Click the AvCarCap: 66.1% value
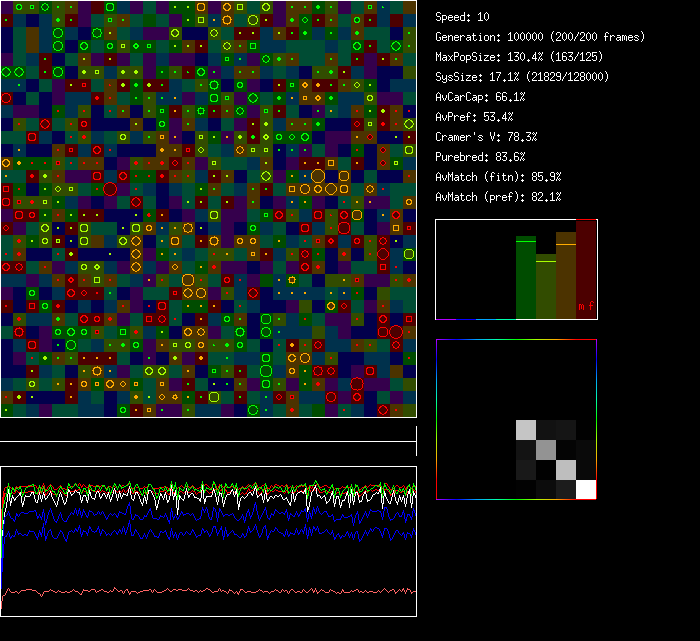The image size is (700, 641). click(x=480, y=97)
